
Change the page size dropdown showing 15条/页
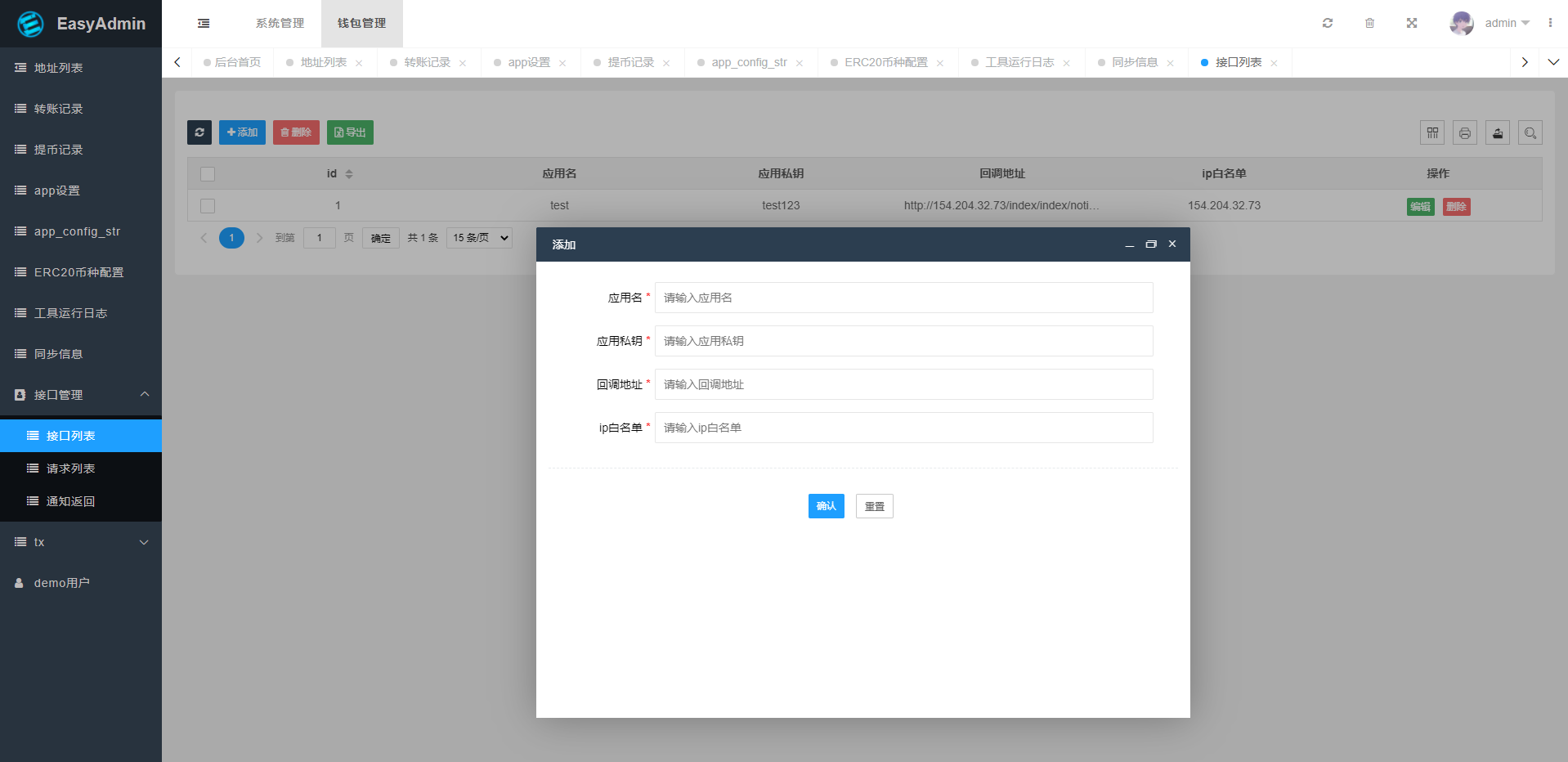click(x=478, y=237)
